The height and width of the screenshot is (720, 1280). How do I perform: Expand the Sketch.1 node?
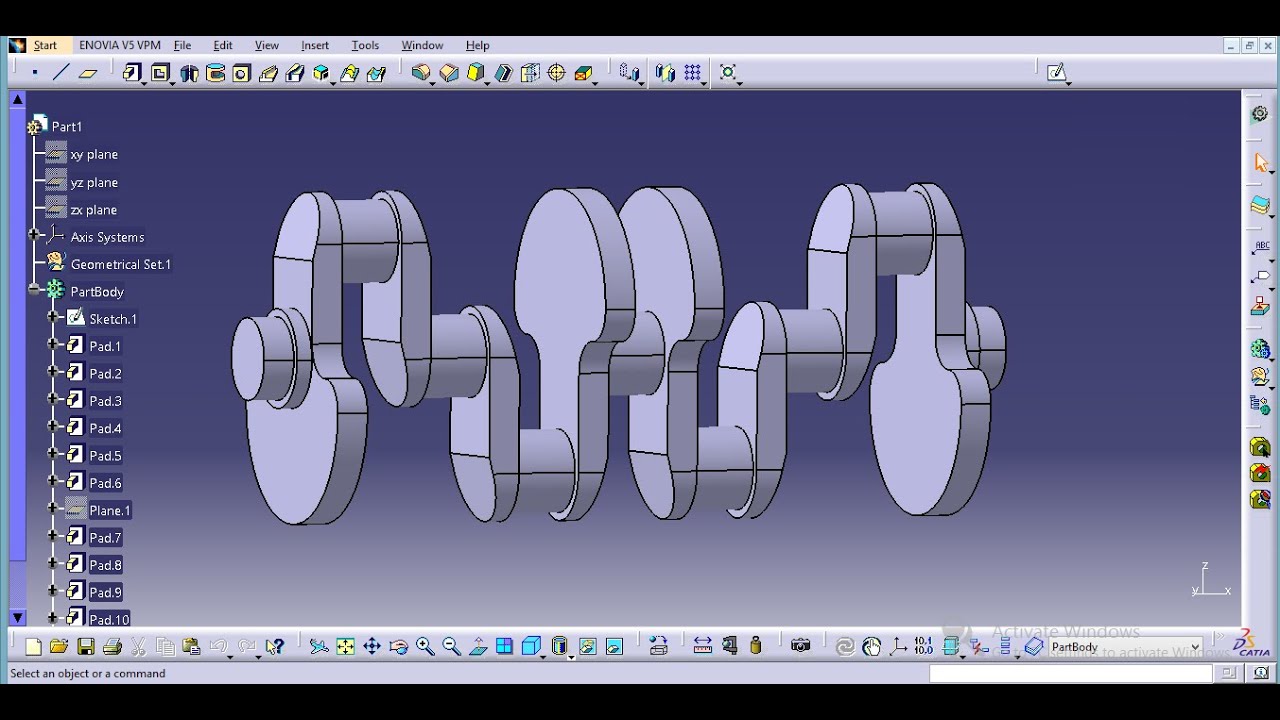pyautogui.click(x=54, y=317)
